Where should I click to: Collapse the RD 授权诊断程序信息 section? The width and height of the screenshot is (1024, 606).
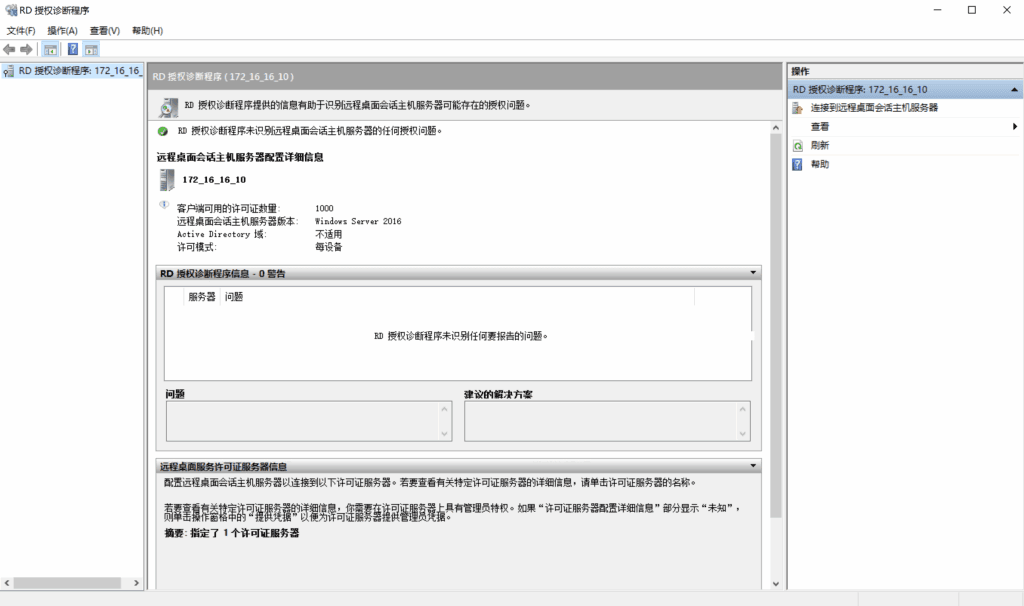pos(752,273)
